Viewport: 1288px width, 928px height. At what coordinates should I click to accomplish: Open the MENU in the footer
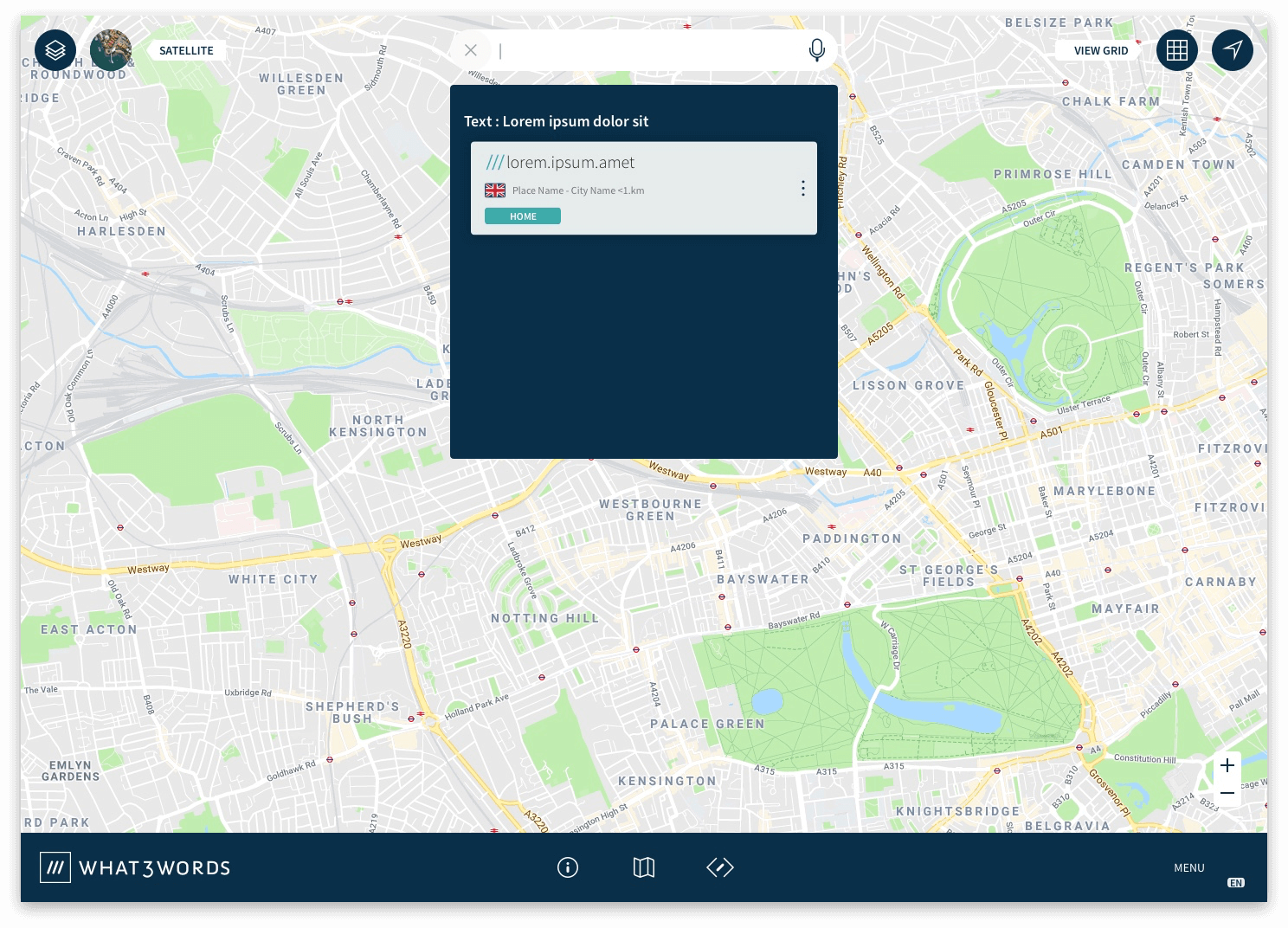tap(1189, 868)
